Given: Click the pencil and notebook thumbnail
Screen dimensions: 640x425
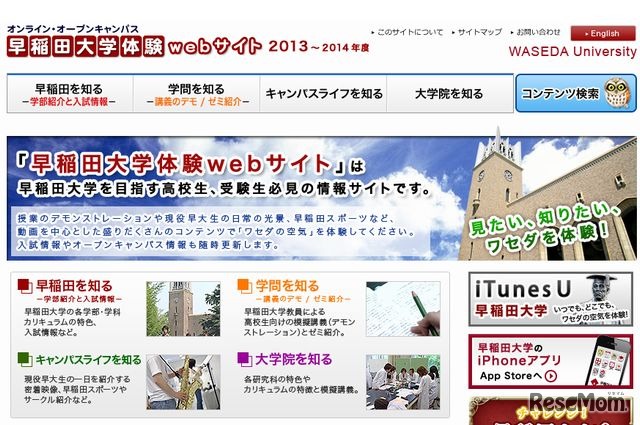Looking at the screenshot, I should pyautogui.click(x=403, y=309).
